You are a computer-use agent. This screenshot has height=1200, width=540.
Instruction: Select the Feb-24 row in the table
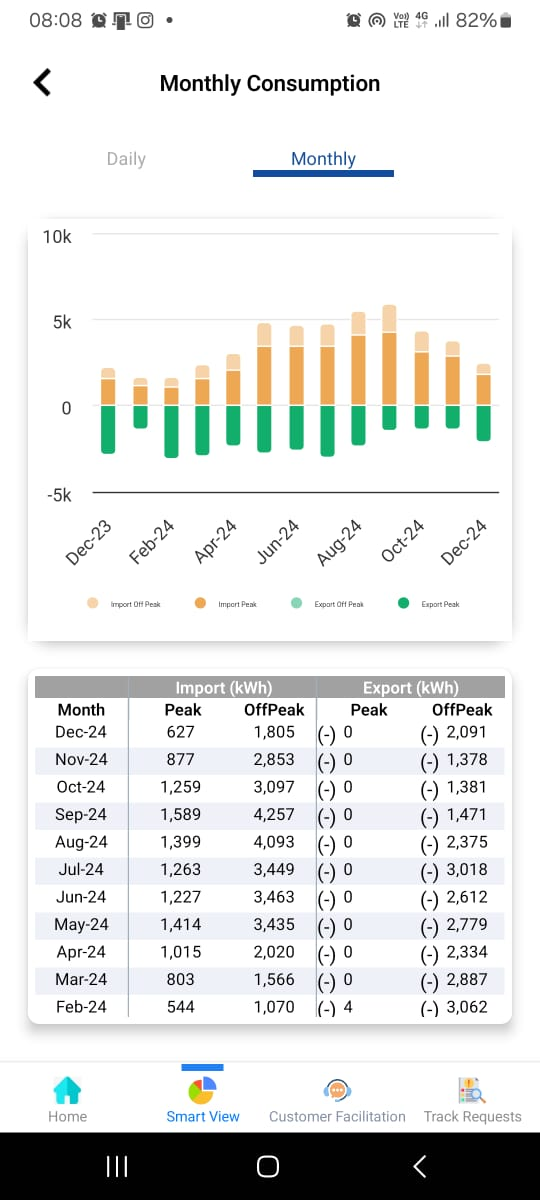[270, 1007]
